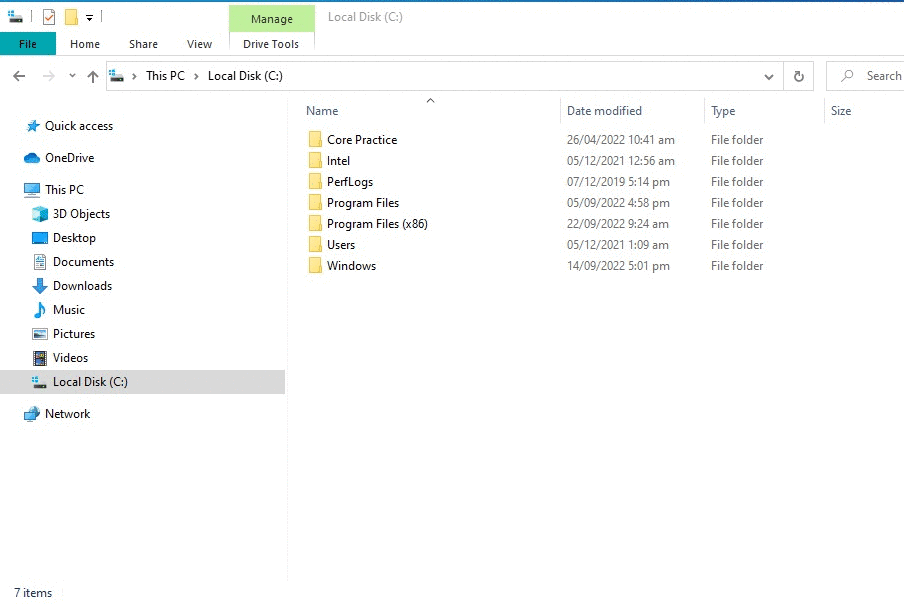Open Downloads in the sidebar
This screenshot has width=904, height=604.
(82, 286)
